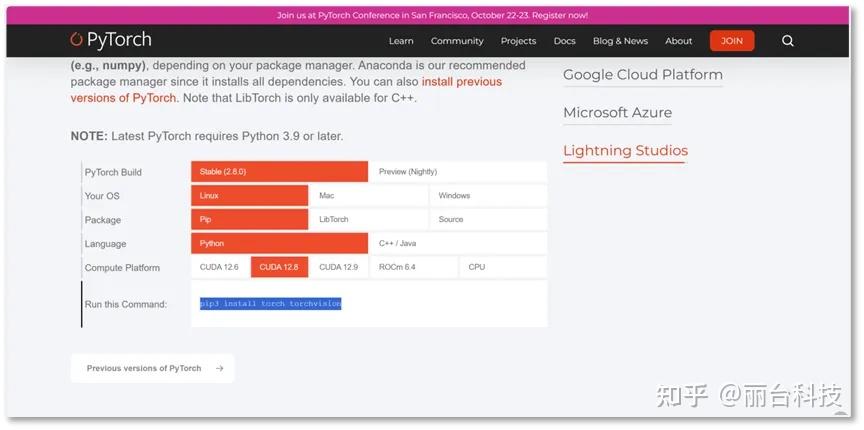Open the Blog & News menu
Screen dimensions: 864x430
tap(620, 41)
